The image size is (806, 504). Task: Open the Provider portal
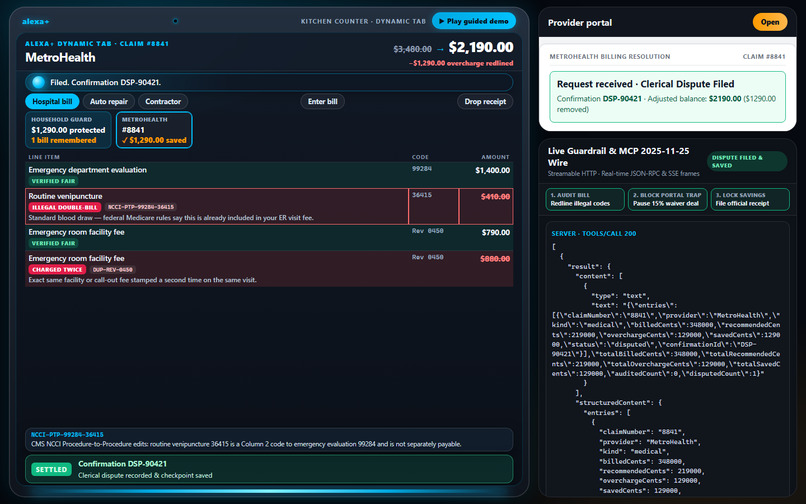tap(770, 22)
